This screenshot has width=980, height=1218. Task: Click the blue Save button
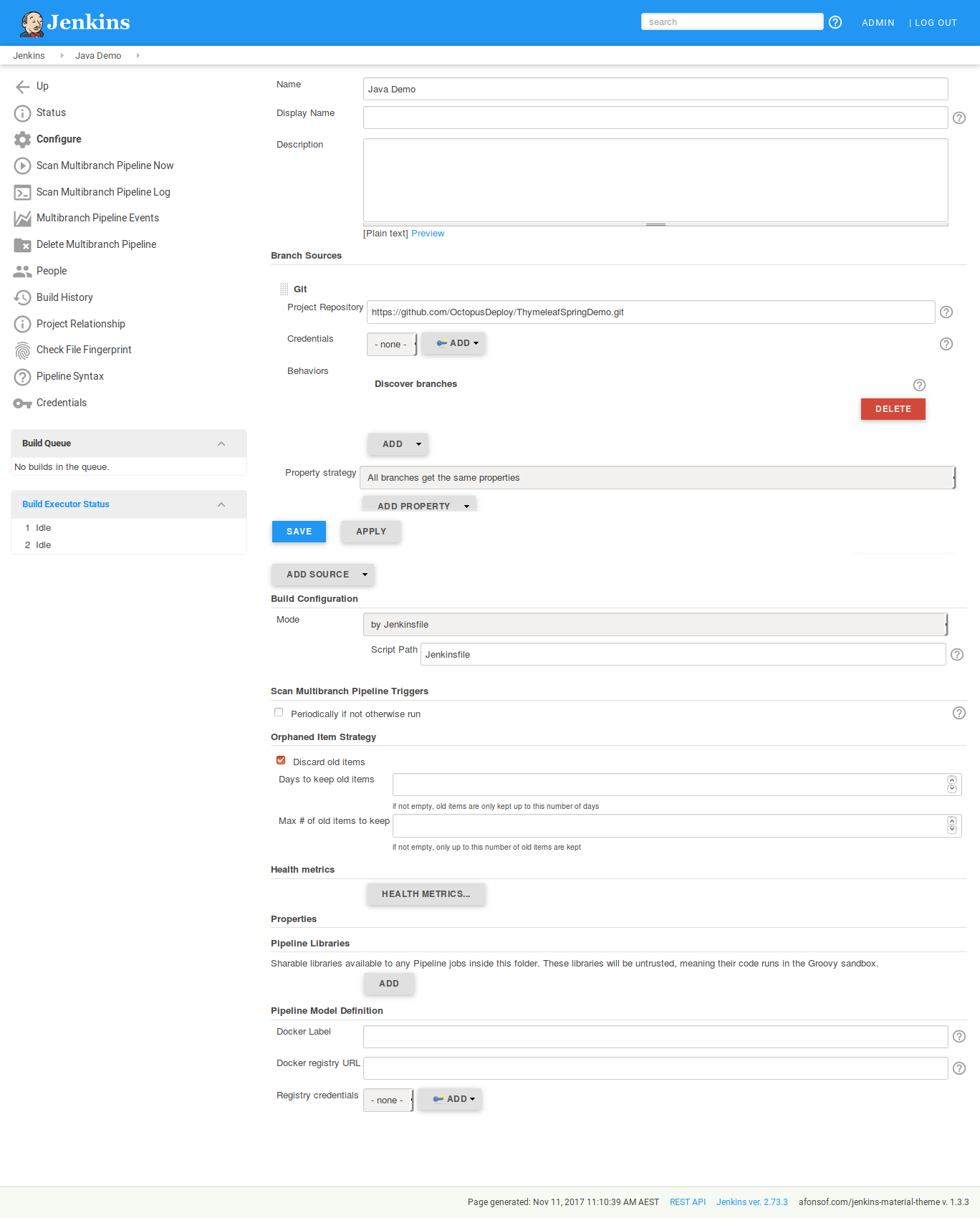pyautogui.click(x=299, y=532)
